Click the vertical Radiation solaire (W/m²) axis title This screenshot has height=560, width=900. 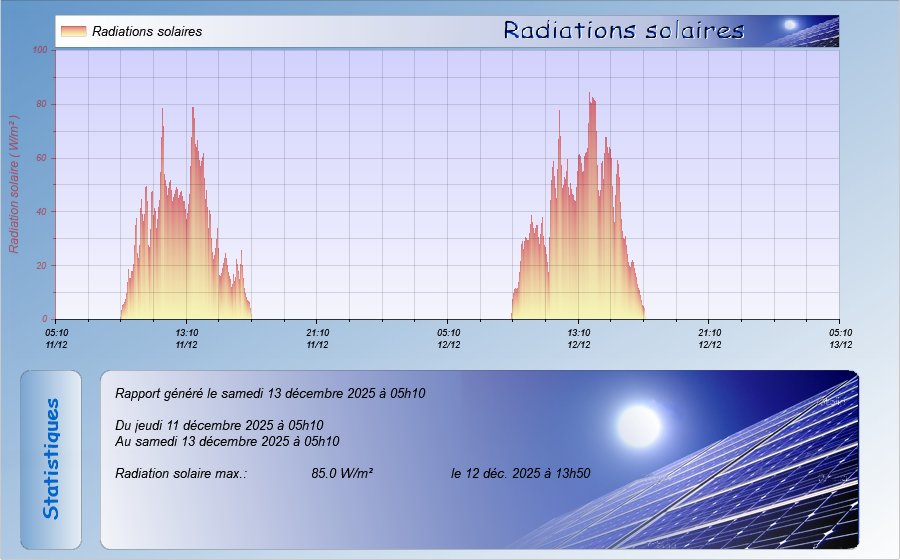(15, 183)
